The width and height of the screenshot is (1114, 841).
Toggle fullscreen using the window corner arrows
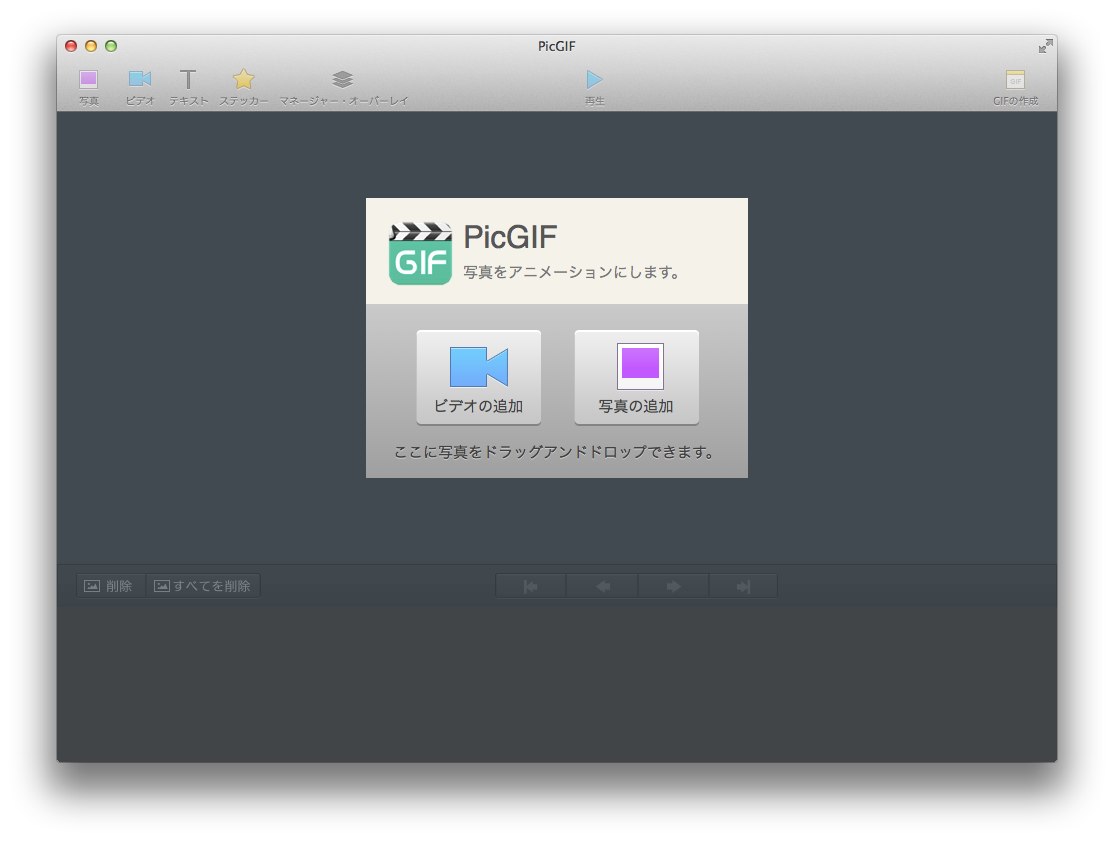point(1045,46)
